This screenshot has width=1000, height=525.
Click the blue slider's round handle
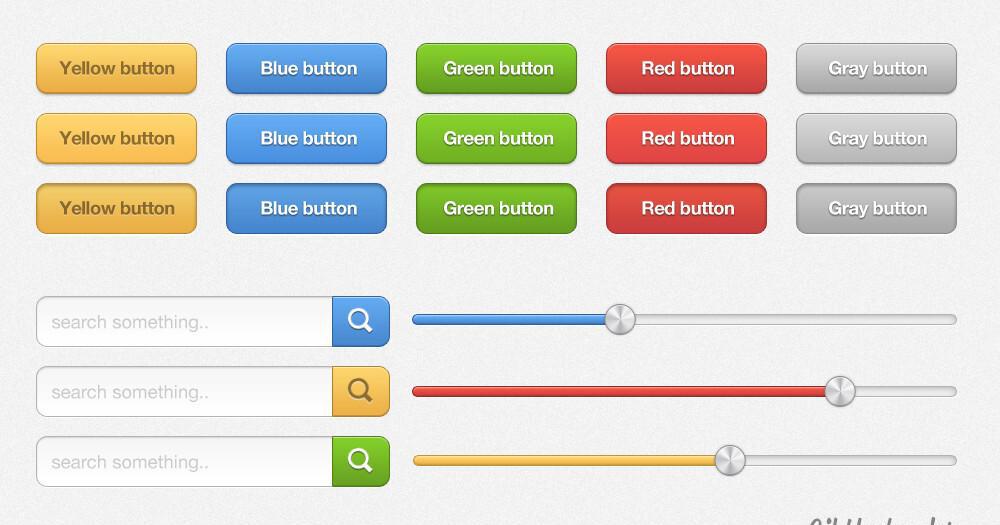pos(620,320)
